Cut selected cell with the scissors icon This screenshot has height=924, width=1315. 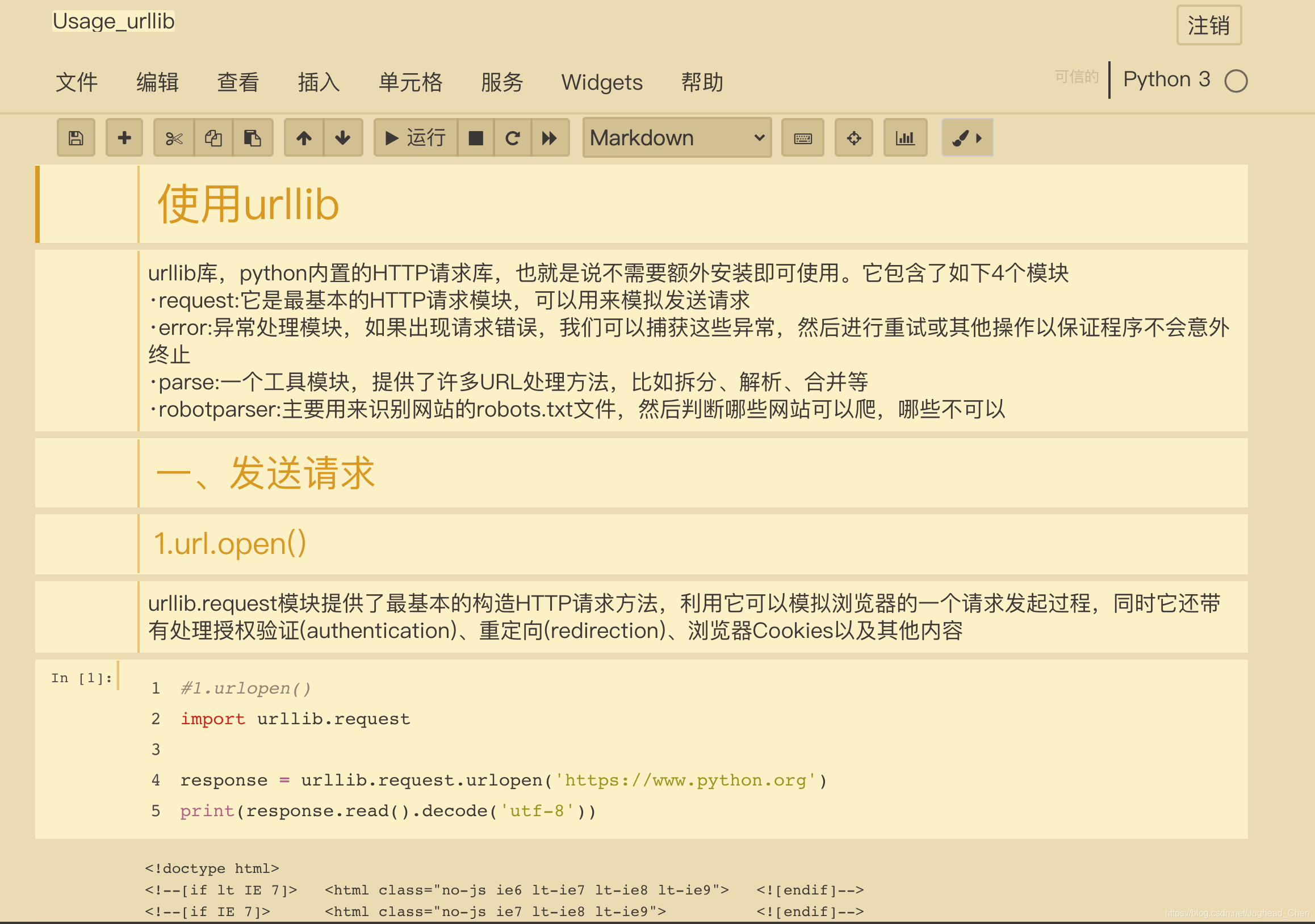click(174, 138)
